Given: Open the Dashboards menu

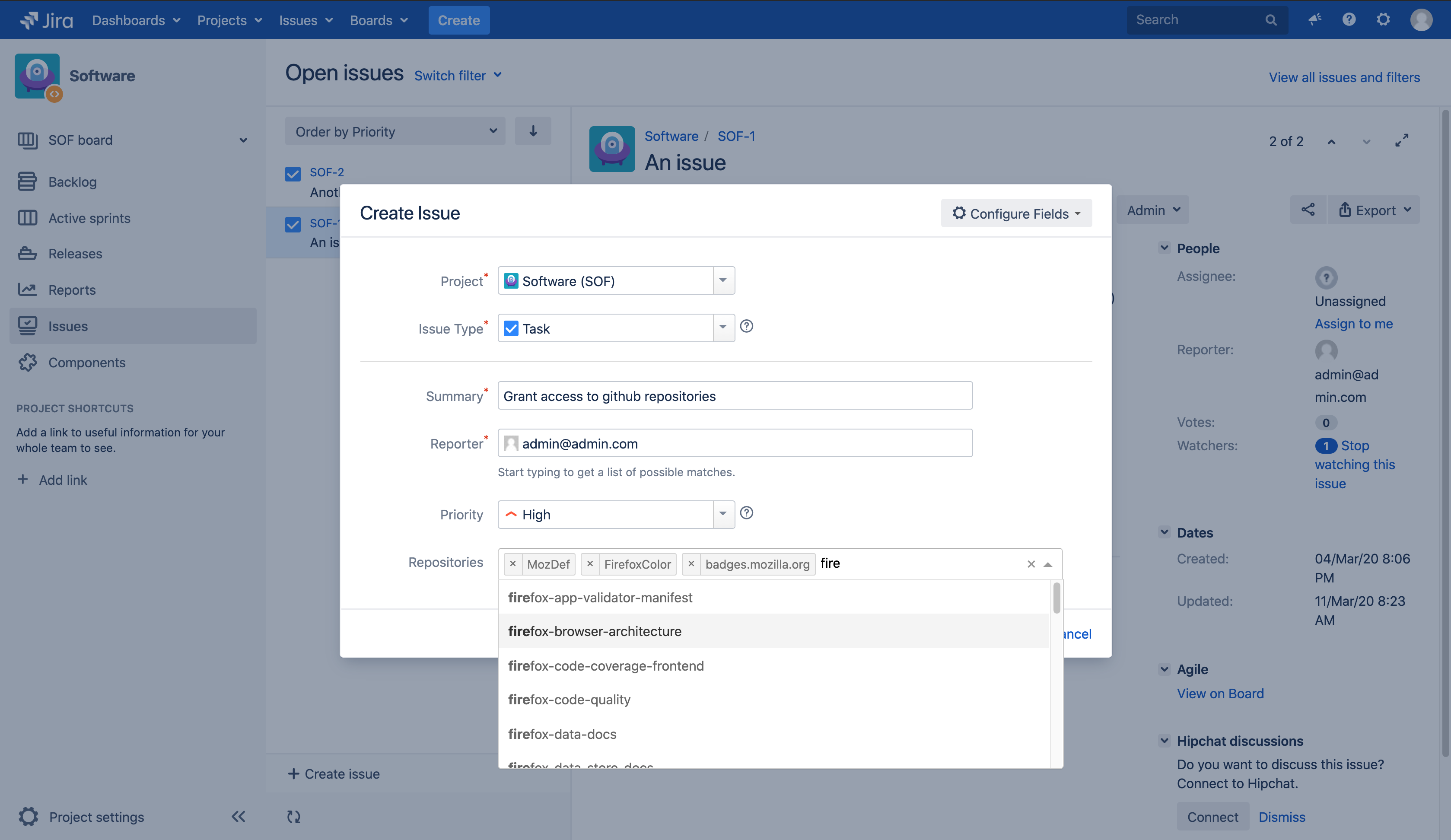Looking at the screenshot, I should (136, 20).
